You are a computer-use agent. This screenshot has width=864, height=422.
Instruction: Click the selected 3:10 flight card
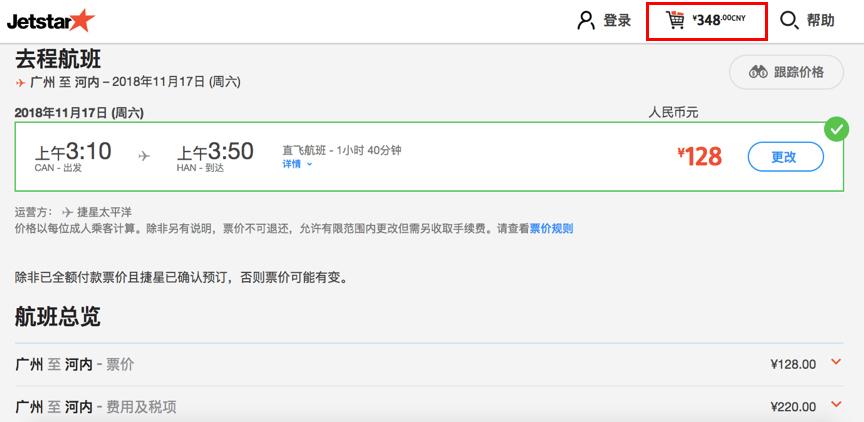[x=429, y=157]
